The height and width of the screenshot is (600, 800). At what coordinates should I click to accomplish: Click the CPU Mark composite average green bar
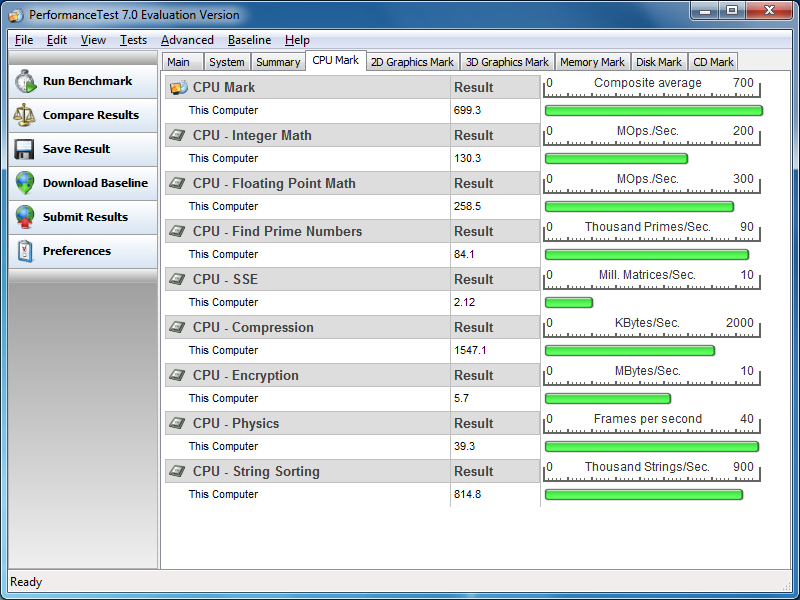[654, 110]
